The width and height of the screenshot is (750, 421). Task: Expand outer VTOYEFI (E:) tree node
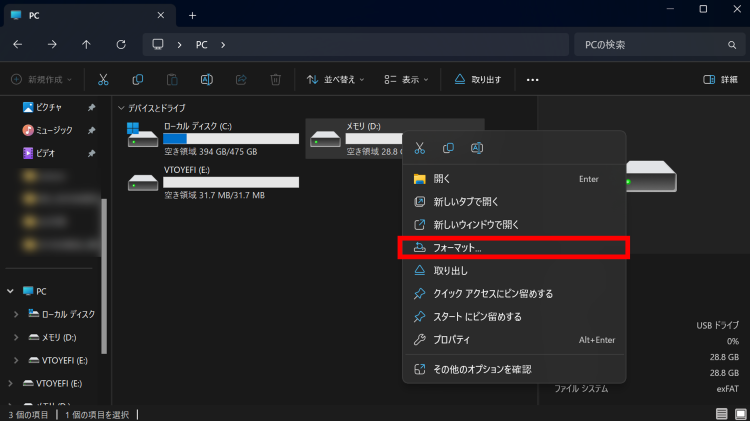pos(10,383)
